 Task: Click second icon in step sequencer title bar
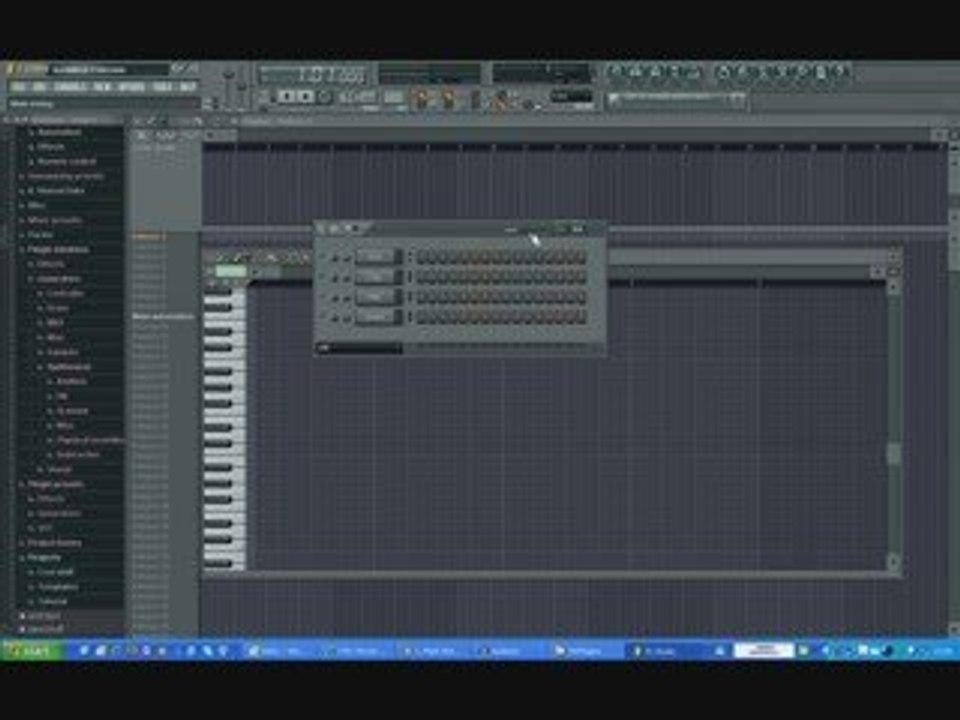pyautogui.click(x=335, y=229)
